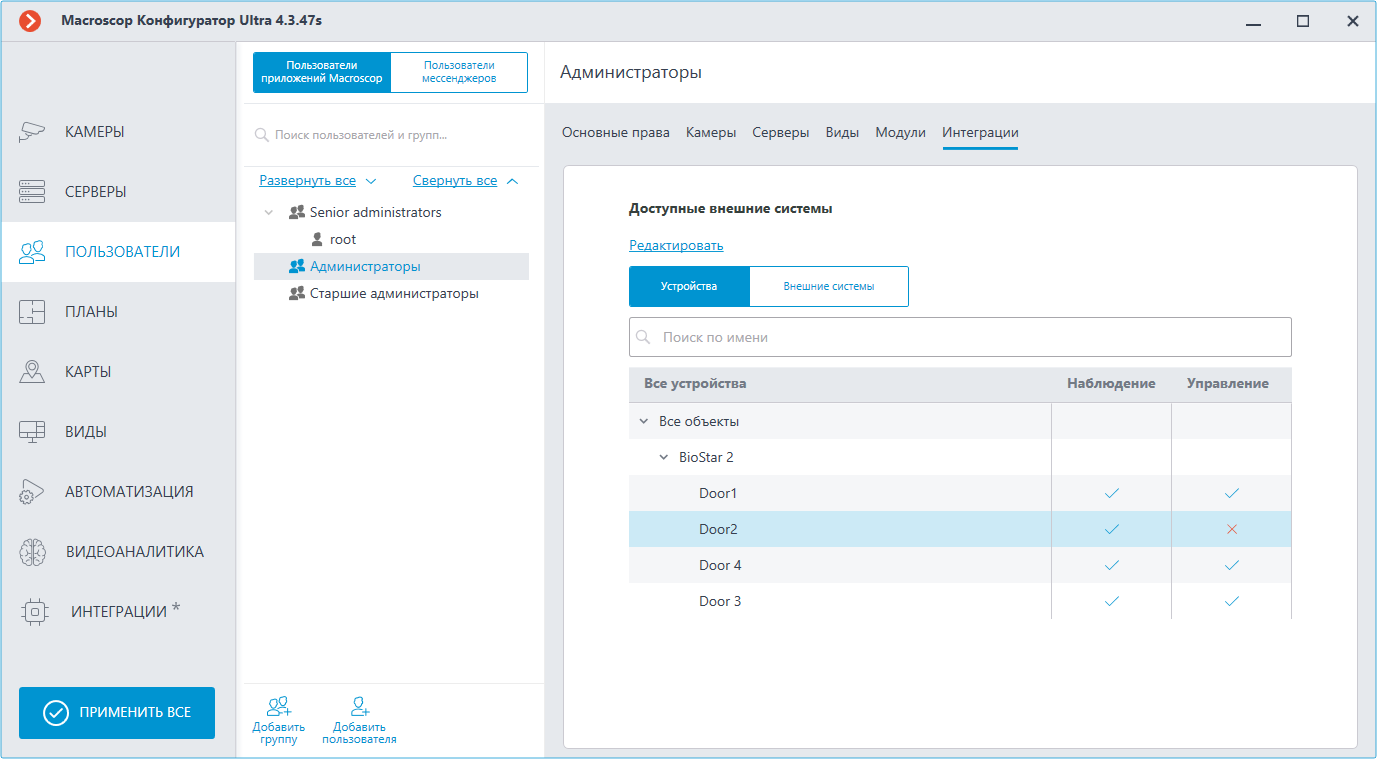The width and height of the screenshot is (1377, 759).
Task: Click the magnifier icon in user search
Action: click(x=262, y=134)
